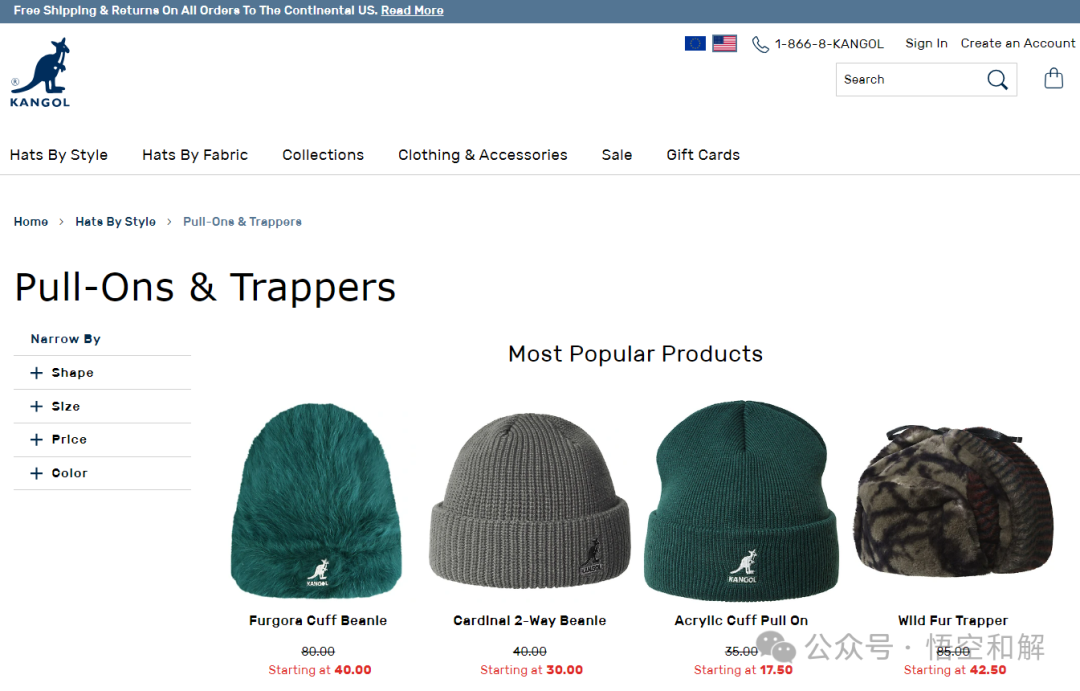Open the shopping bag cart icon
The width and height of the screenshot is (1080, 691).
coord(1053,79)
